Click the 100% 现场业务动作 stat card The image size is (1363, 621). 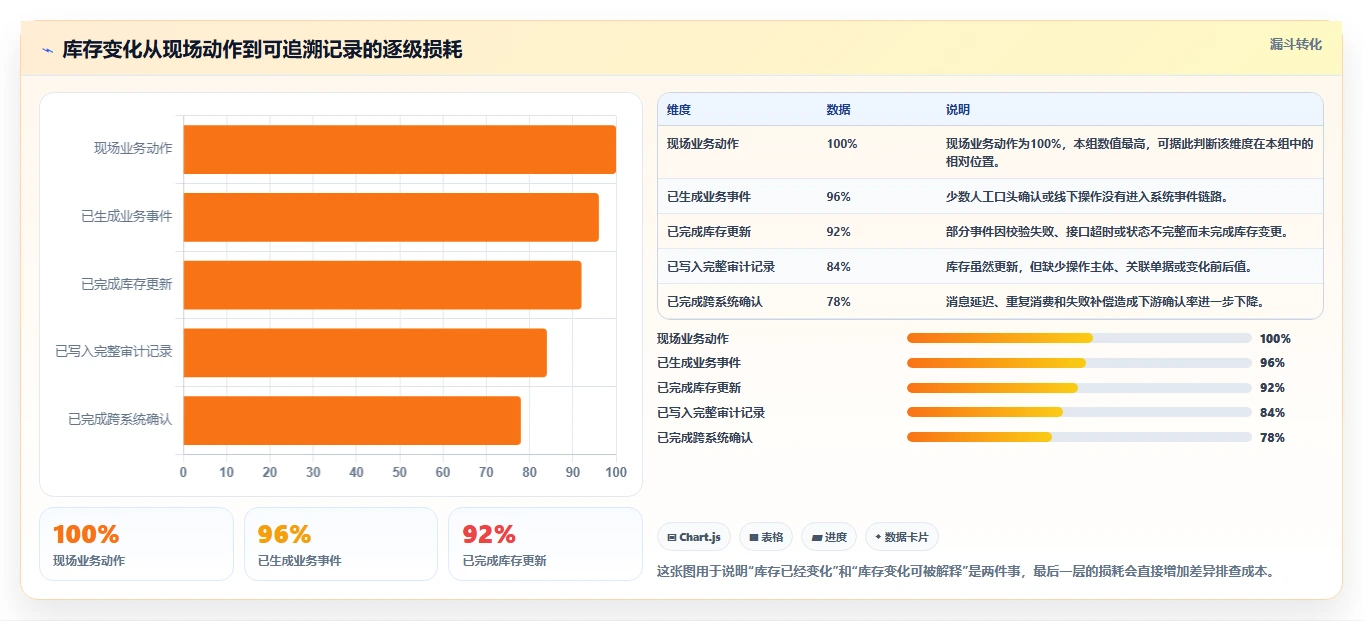136,544
